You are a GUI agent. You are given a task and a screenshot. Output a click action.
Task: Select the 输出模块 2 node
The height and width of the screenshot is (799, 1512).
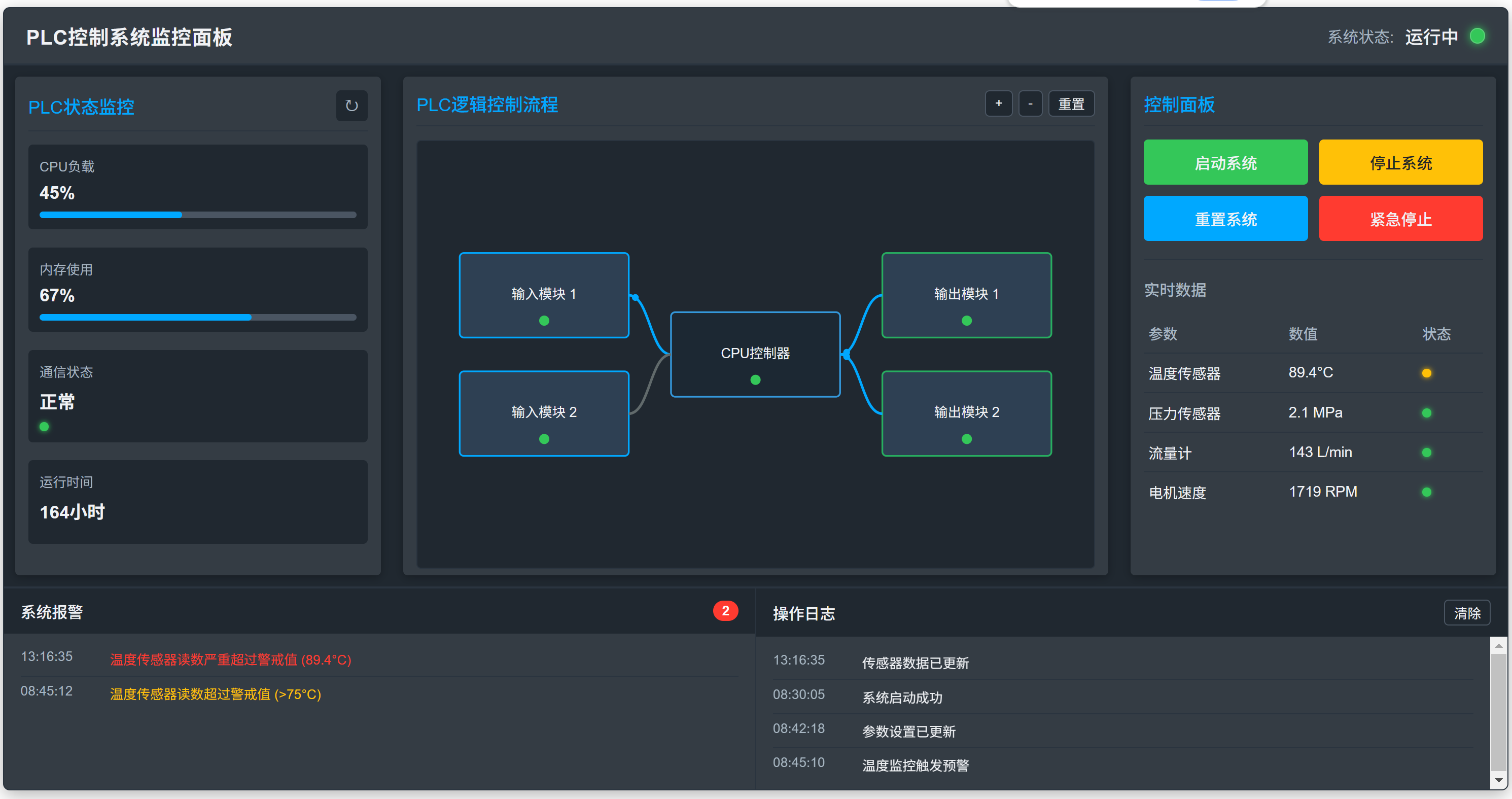point(966,413)
